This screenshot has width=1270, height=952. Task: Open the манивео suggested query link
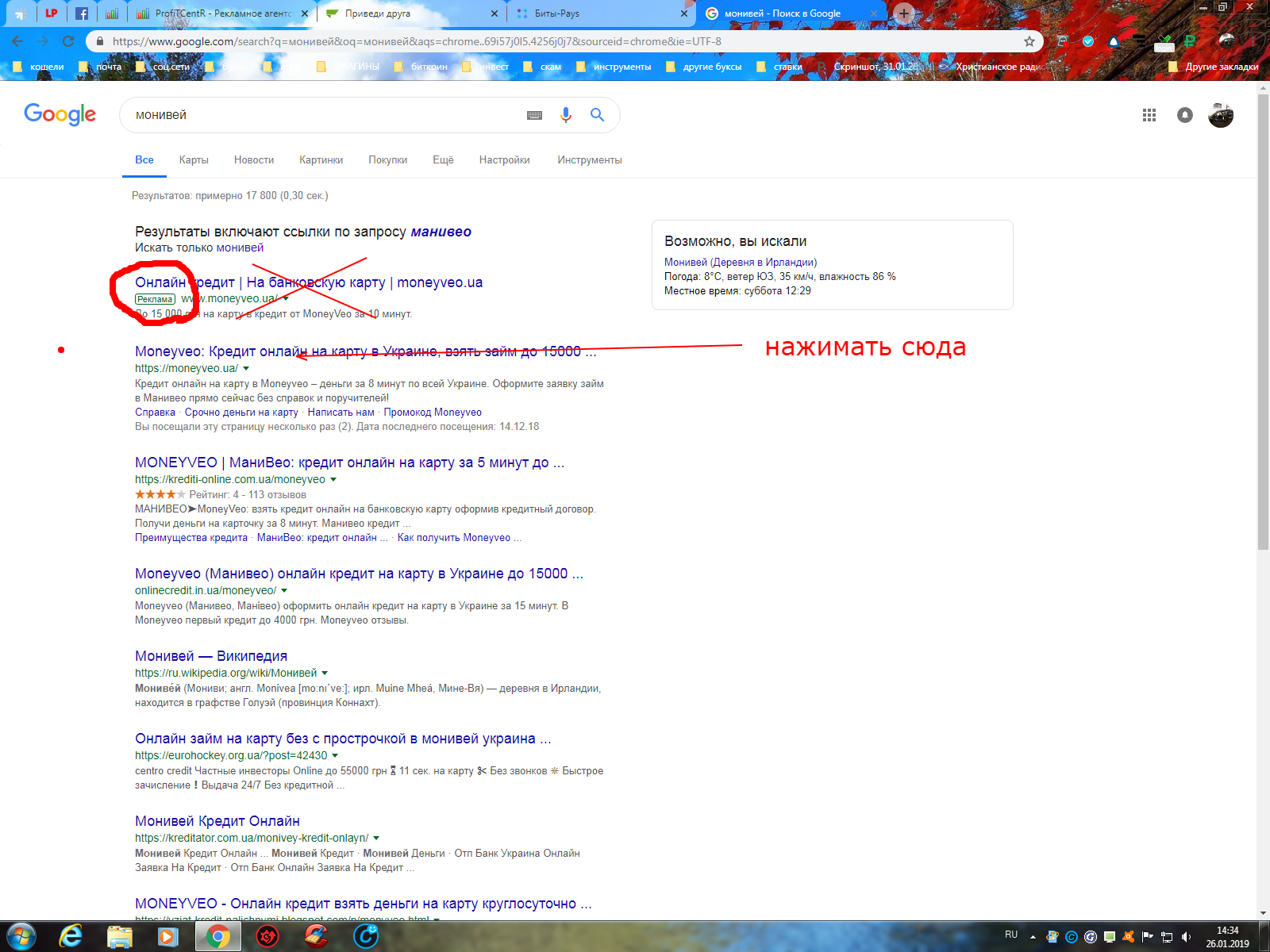point(441,232)
